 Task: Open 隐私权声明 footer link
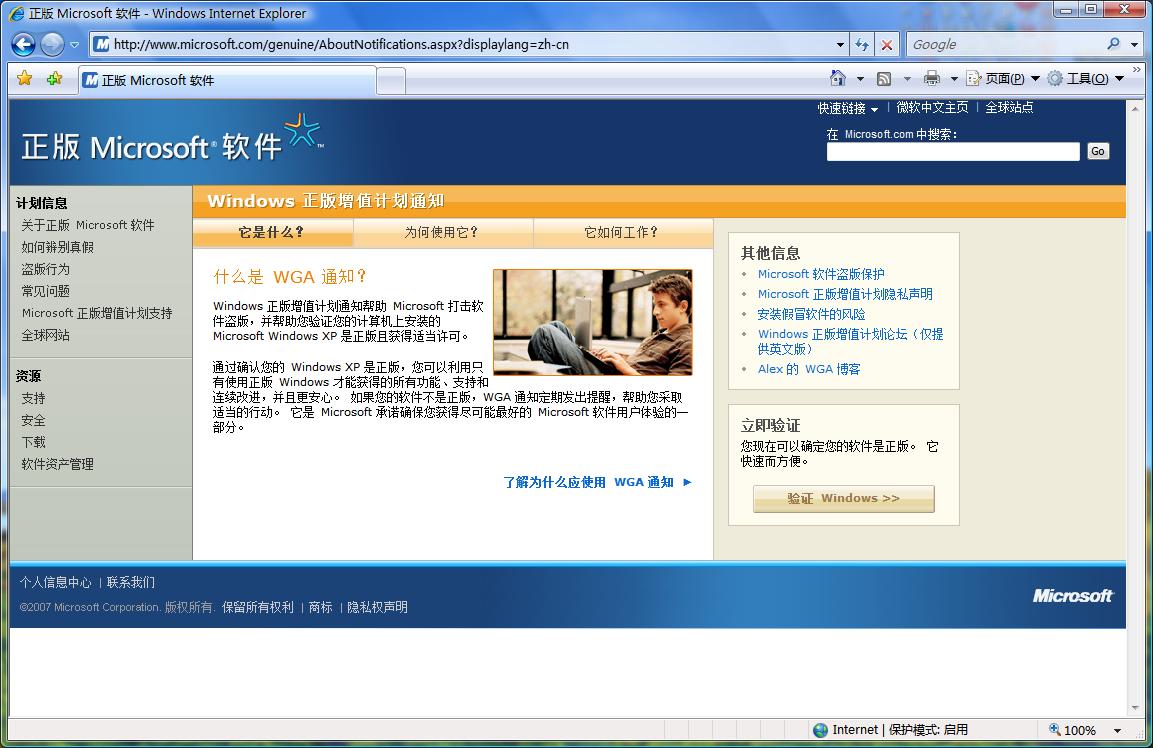pyautogui.click(x=377, y=608)
